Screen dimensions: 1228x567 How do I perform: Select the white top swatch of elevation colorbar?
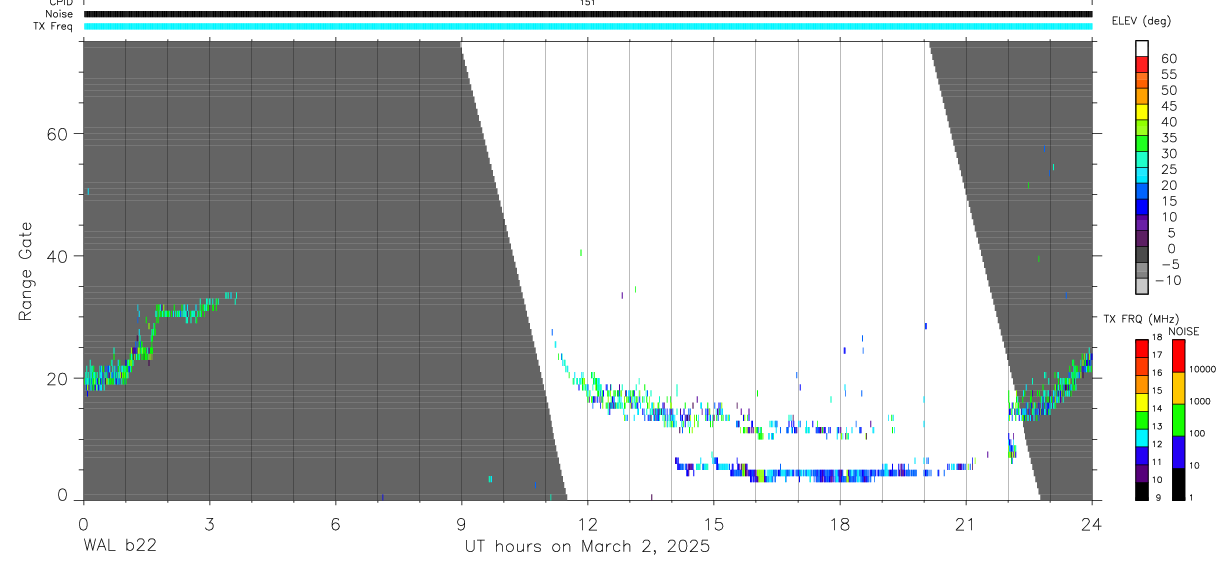(1142, 49)
